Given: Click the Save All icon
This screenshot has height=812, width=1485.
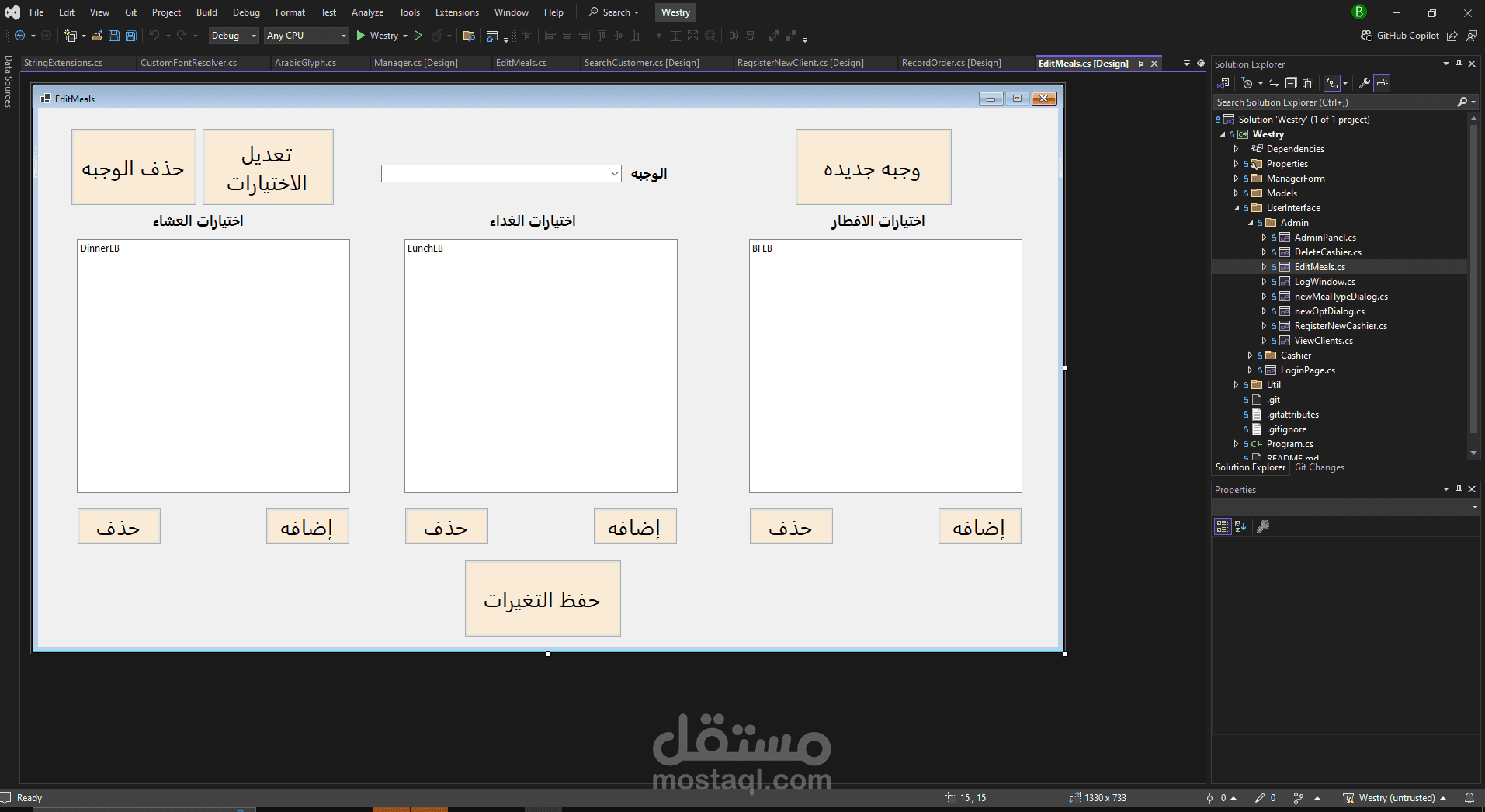Looking at the screenshot, I should tap(131, 36).
